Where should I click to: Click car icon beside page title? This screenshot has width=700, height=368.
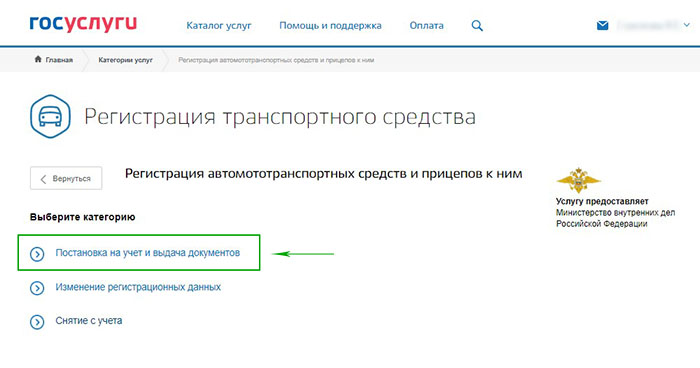pos(50,117)
